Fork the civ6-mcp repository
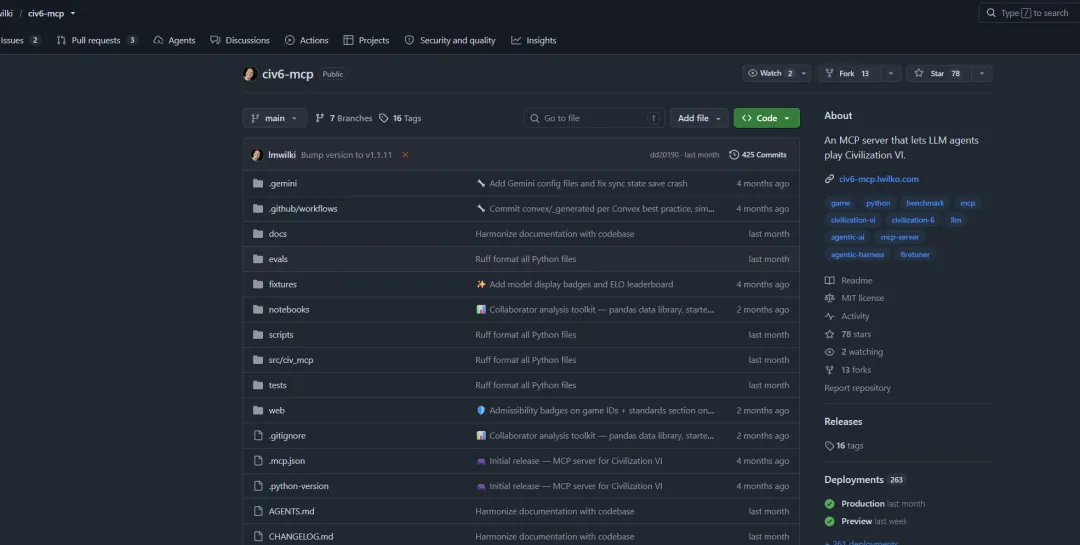 849,74
